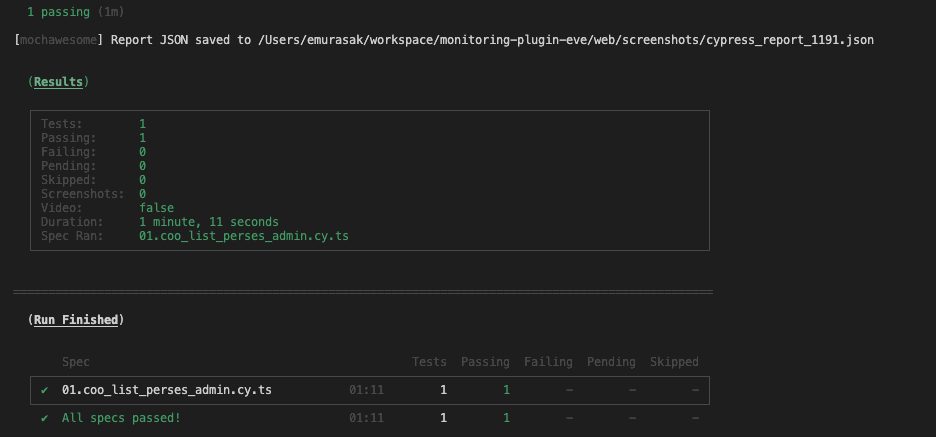This screenshot has height=437, width=936.
Task: Click the All specs passed! message
Action: pos(121,418)
